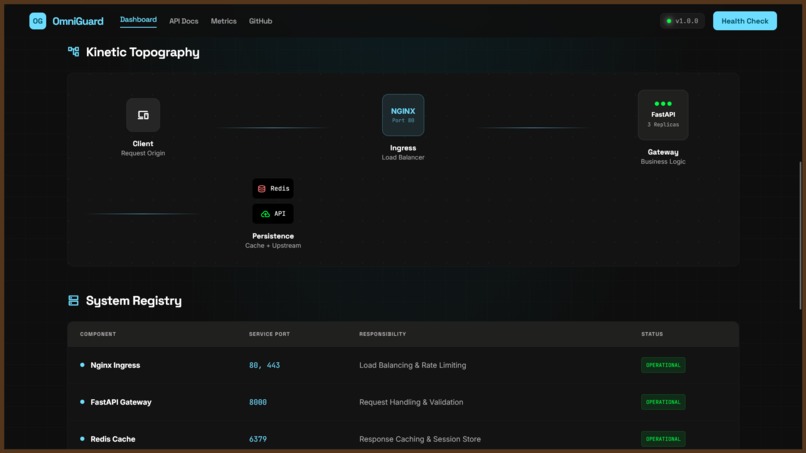Select the Client devices icon node
The image size is (806, 453).
(x=143, y=115)
